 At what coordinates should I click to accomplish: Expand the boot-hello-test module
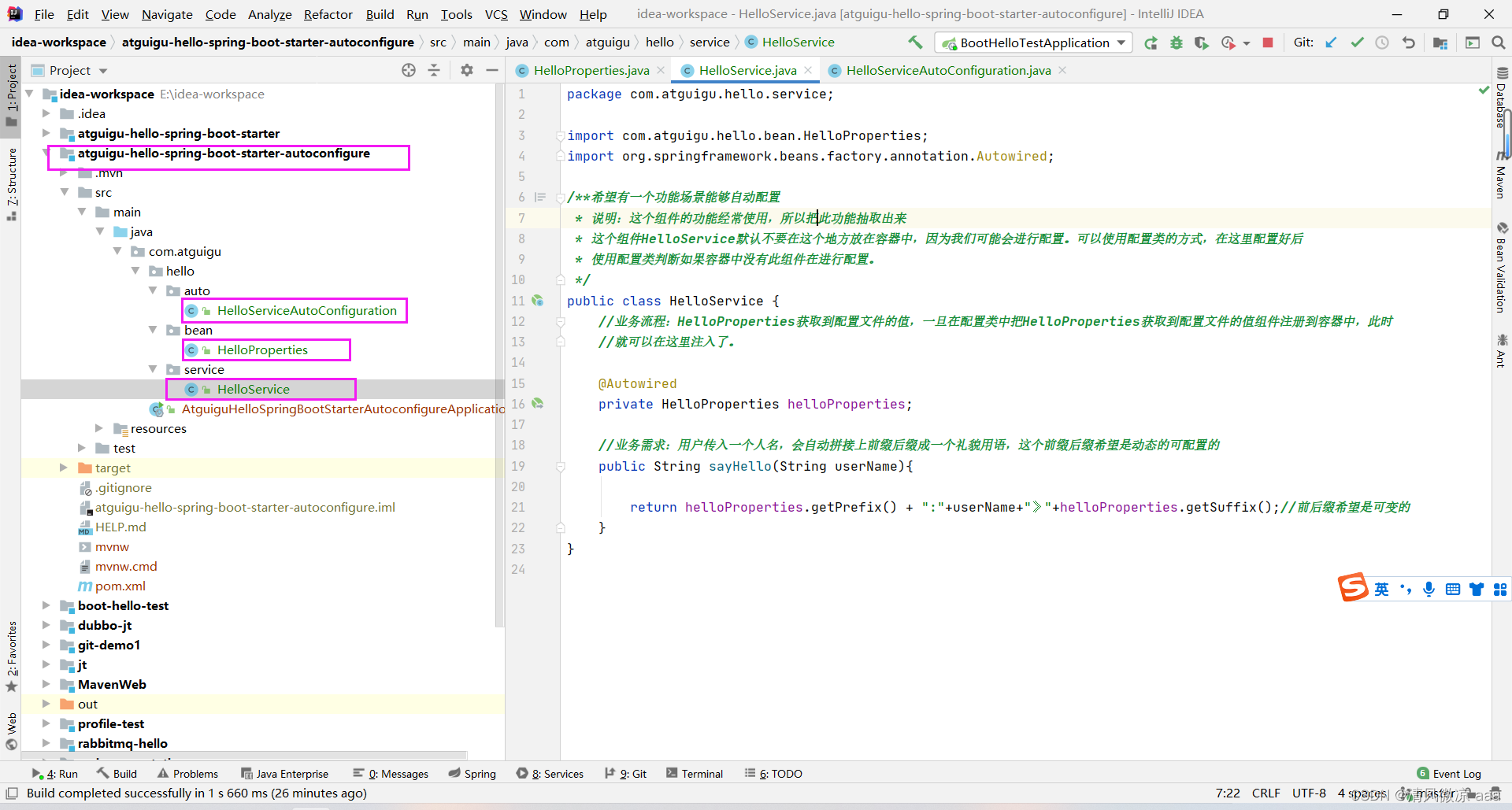tap(46, 605)
